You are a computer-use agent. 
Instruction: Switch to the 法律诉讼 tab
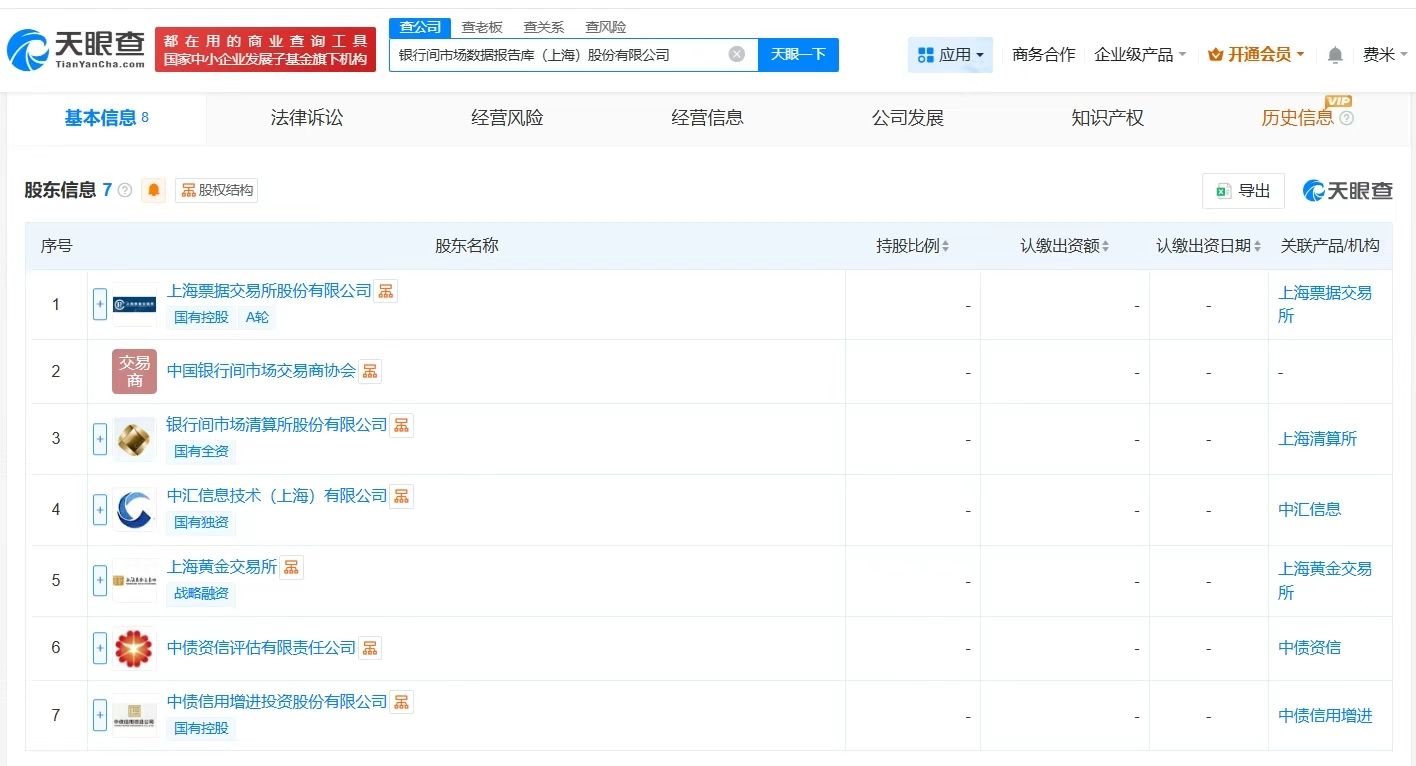coord(306,118)
